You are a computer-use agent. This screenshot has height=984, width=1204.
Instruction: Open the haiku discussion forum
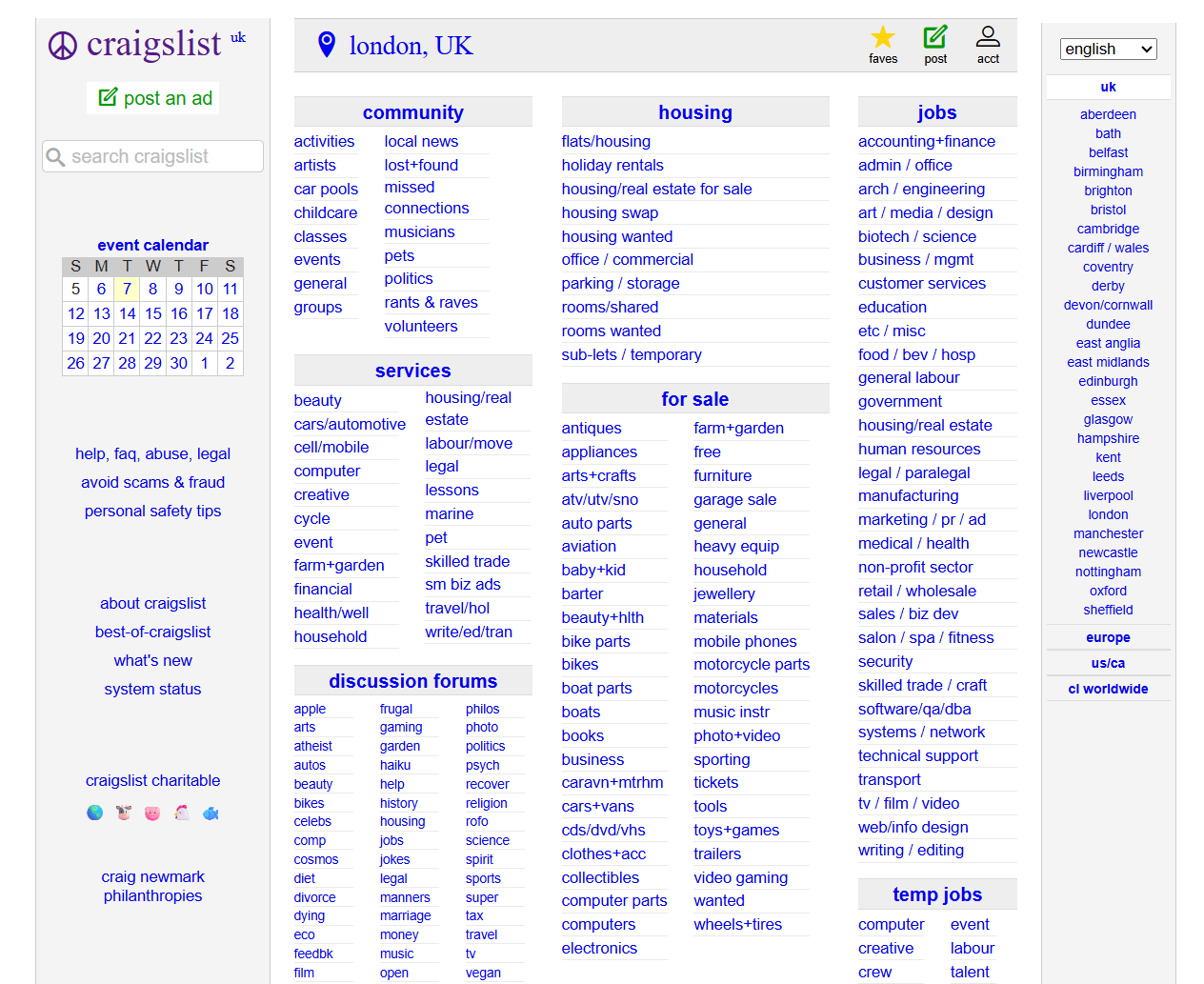(x=395, y=765)
